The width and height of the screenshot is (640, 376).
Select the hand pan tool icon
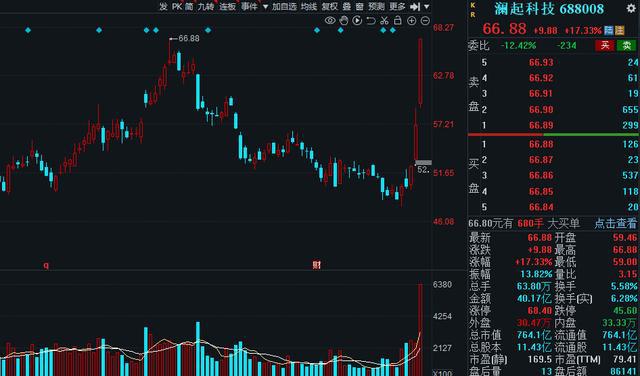pyautogui.click(x=344, y=20)
